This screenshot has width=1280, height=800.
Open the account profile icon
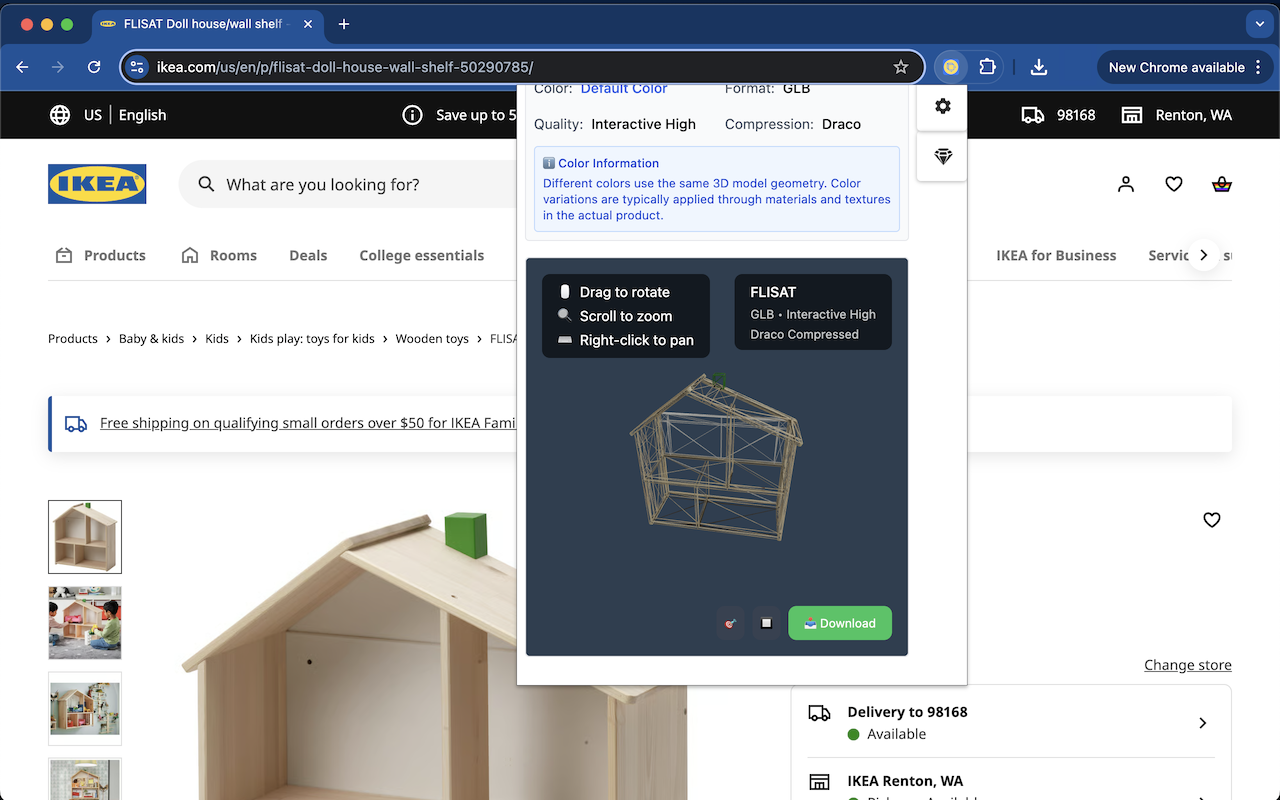click(x=1125, y=184)
